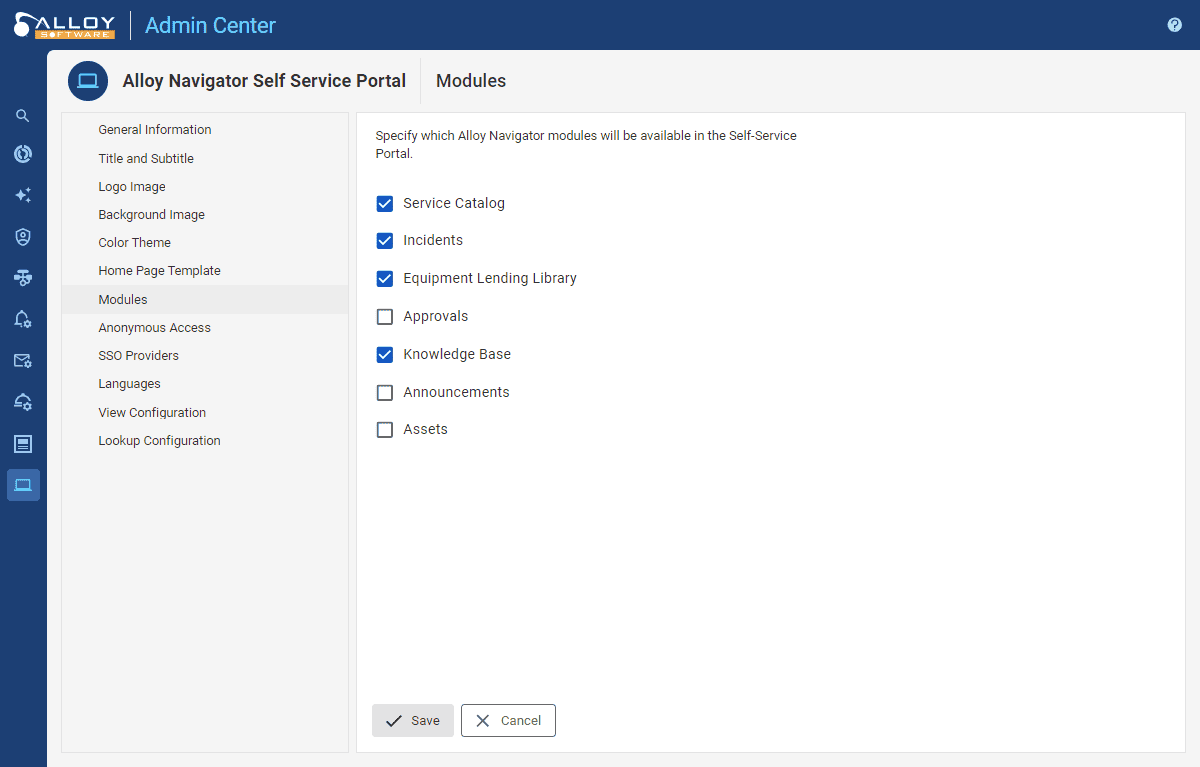Open the bell with gear notification settings
The height and width of the screenshot is (767, 1200).
(23, 319)
